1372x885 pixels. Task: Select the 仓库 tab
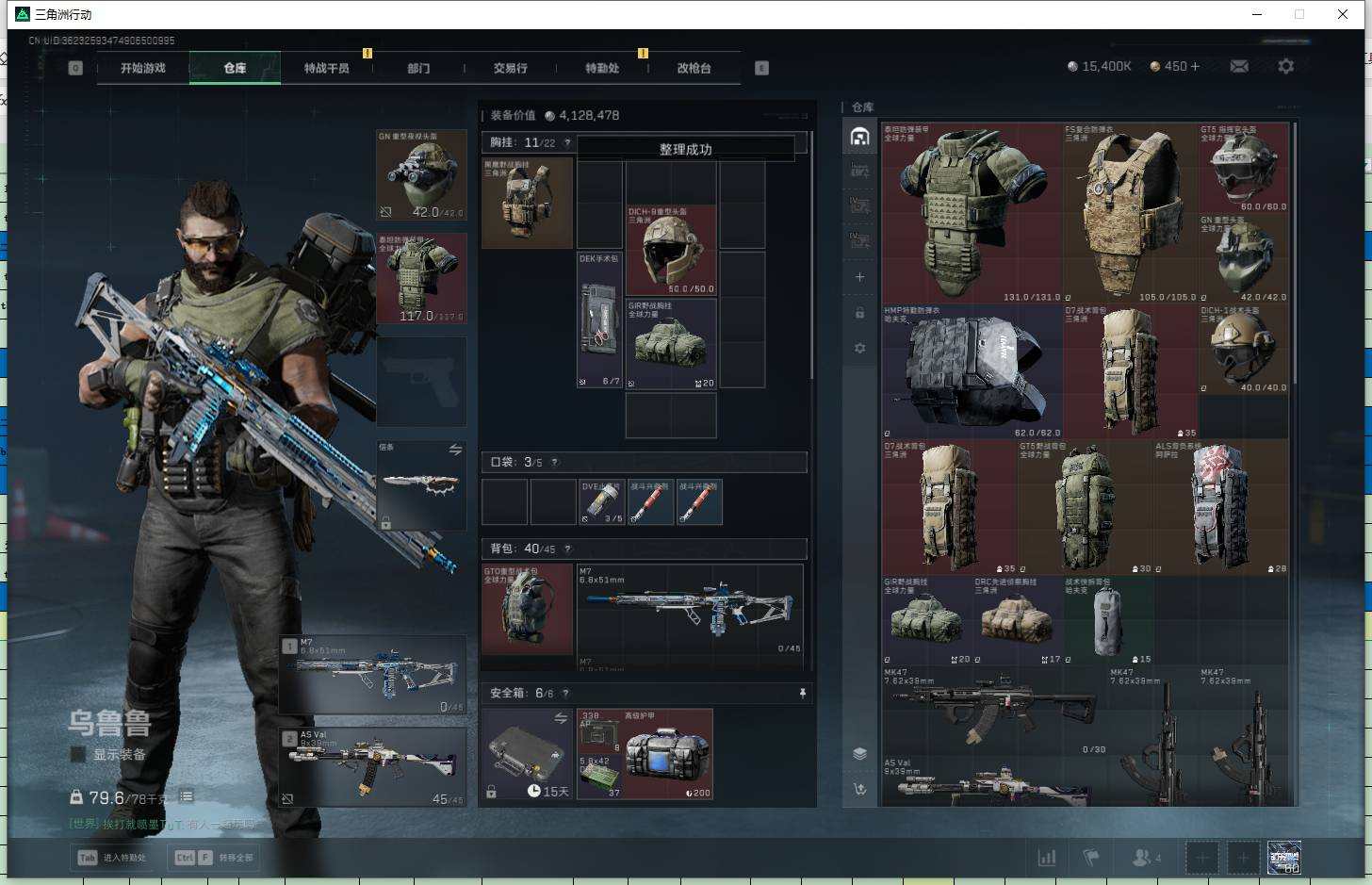coord(235,68)
